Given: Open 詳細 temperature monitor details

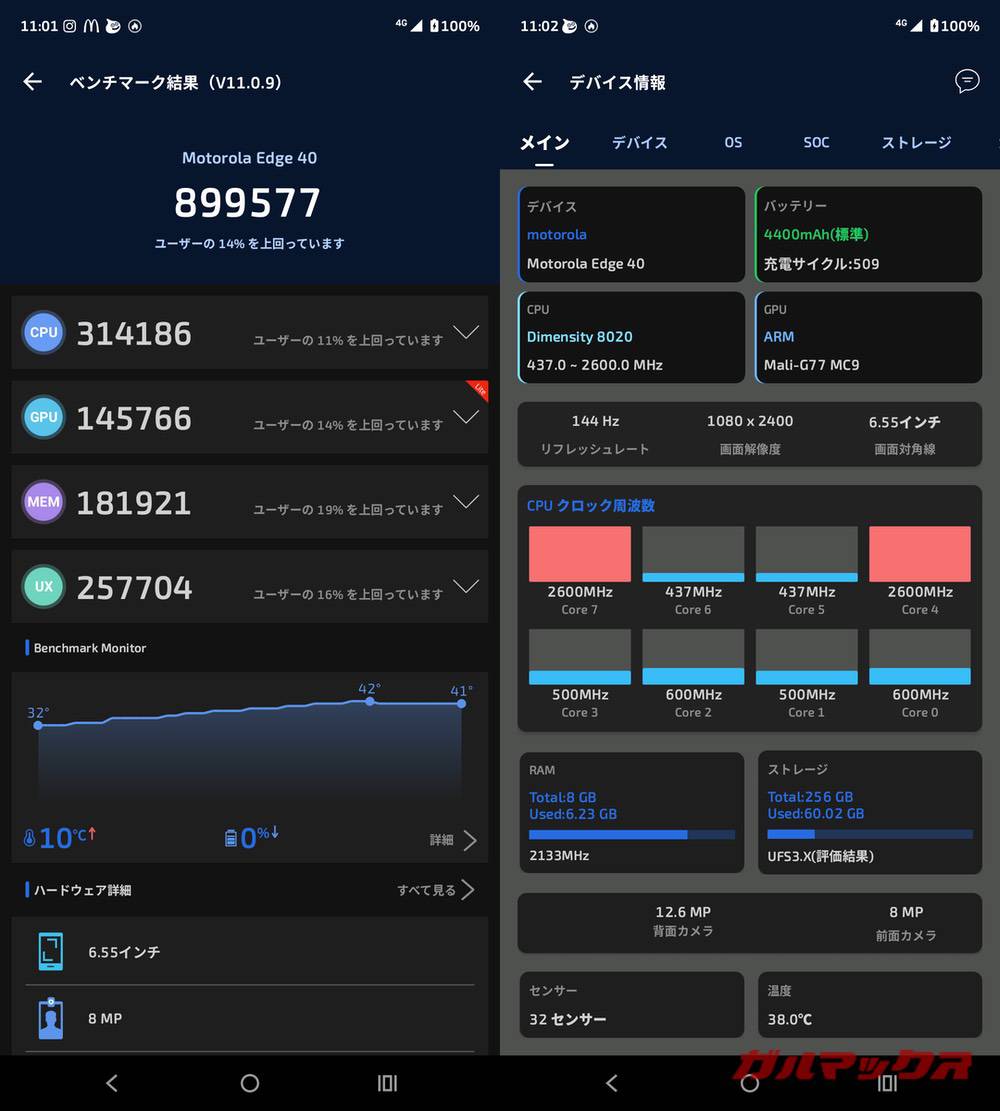Looking at the screenshot, I should click(453, 840).
